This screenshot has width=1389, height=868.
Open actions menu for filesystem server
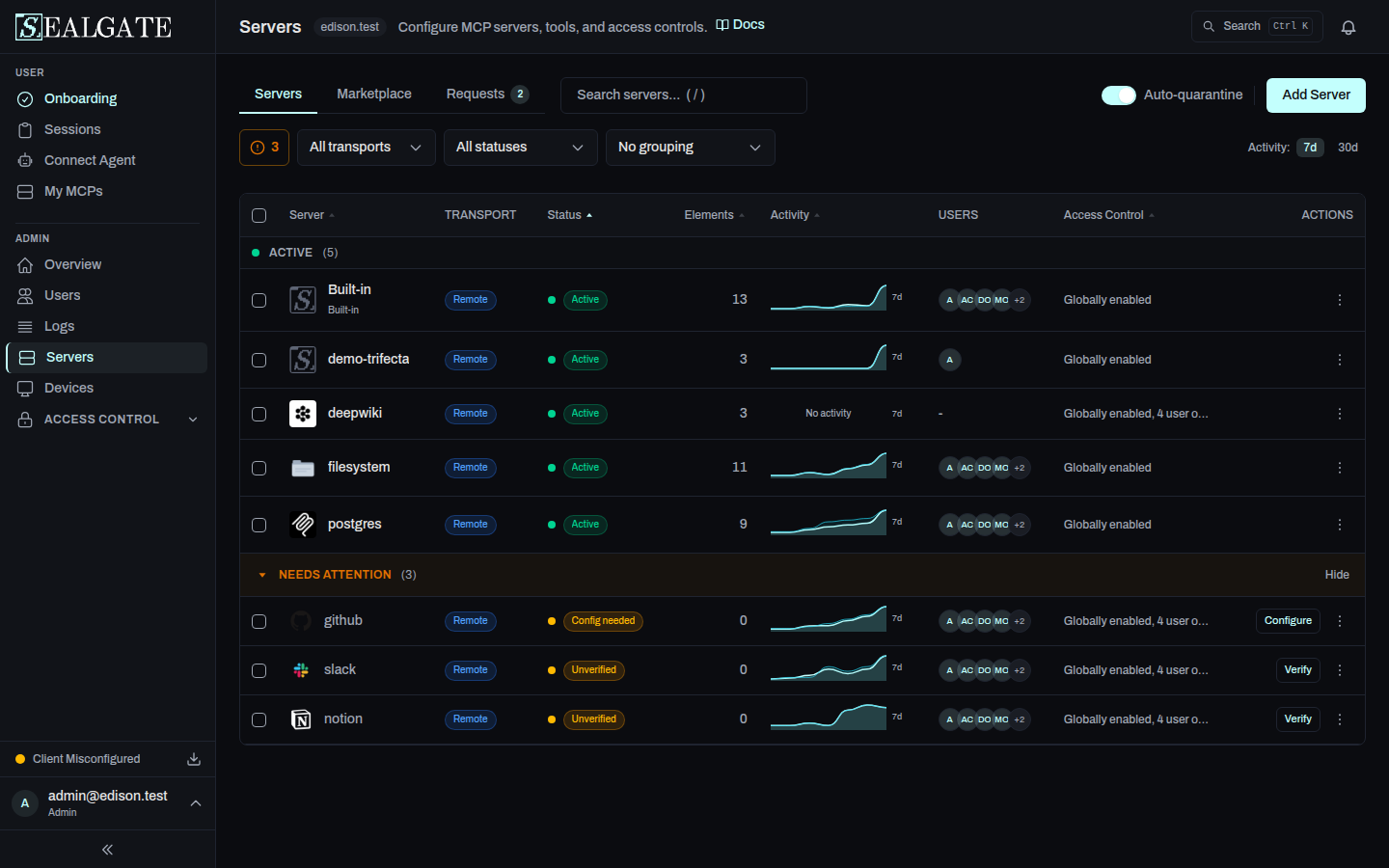pyautogui.click(x=1340, y=468)
